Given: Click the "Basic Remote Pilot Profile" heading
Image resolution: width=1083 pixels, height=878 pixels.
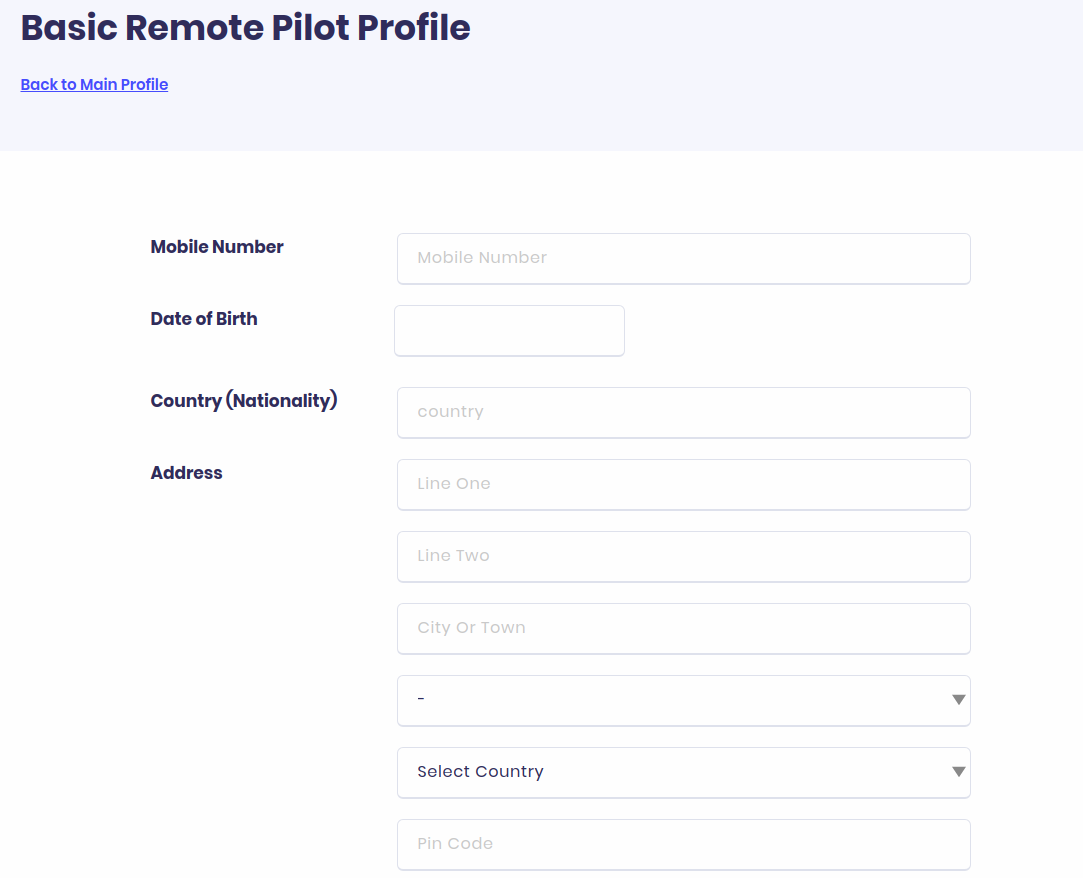Looking at the screenshot, I should click(x=245, y=27).
